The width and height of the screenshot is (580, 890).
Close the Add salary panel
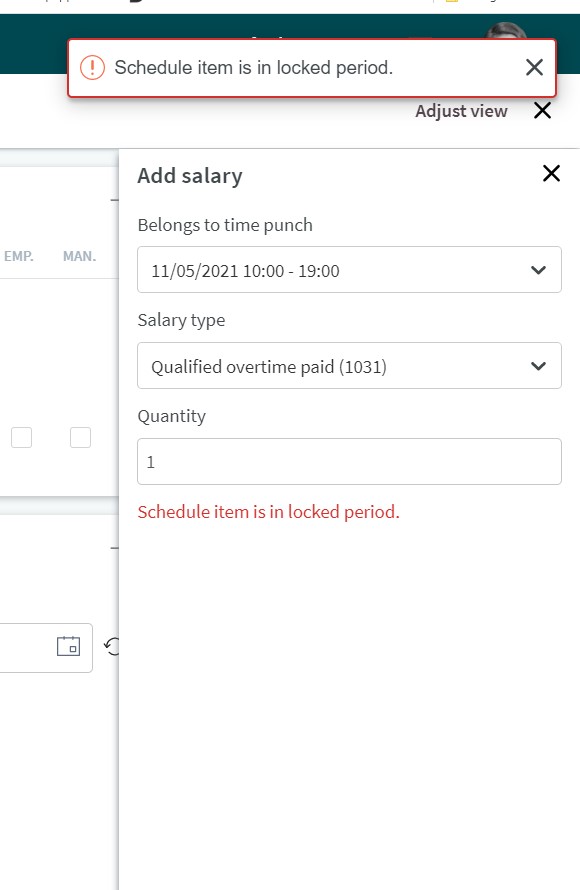click(x=551, y=174)
